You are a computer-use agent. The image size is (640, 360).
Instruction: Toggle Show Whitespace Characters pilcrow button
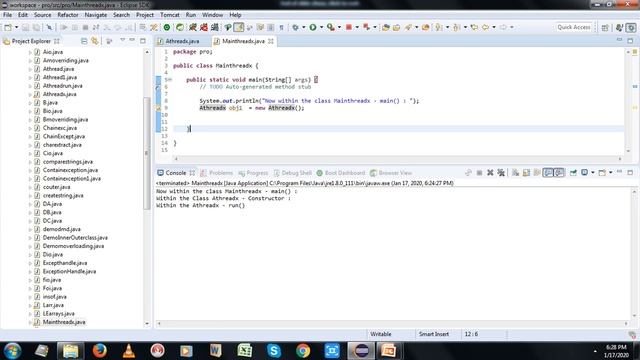tap(281, 27)
